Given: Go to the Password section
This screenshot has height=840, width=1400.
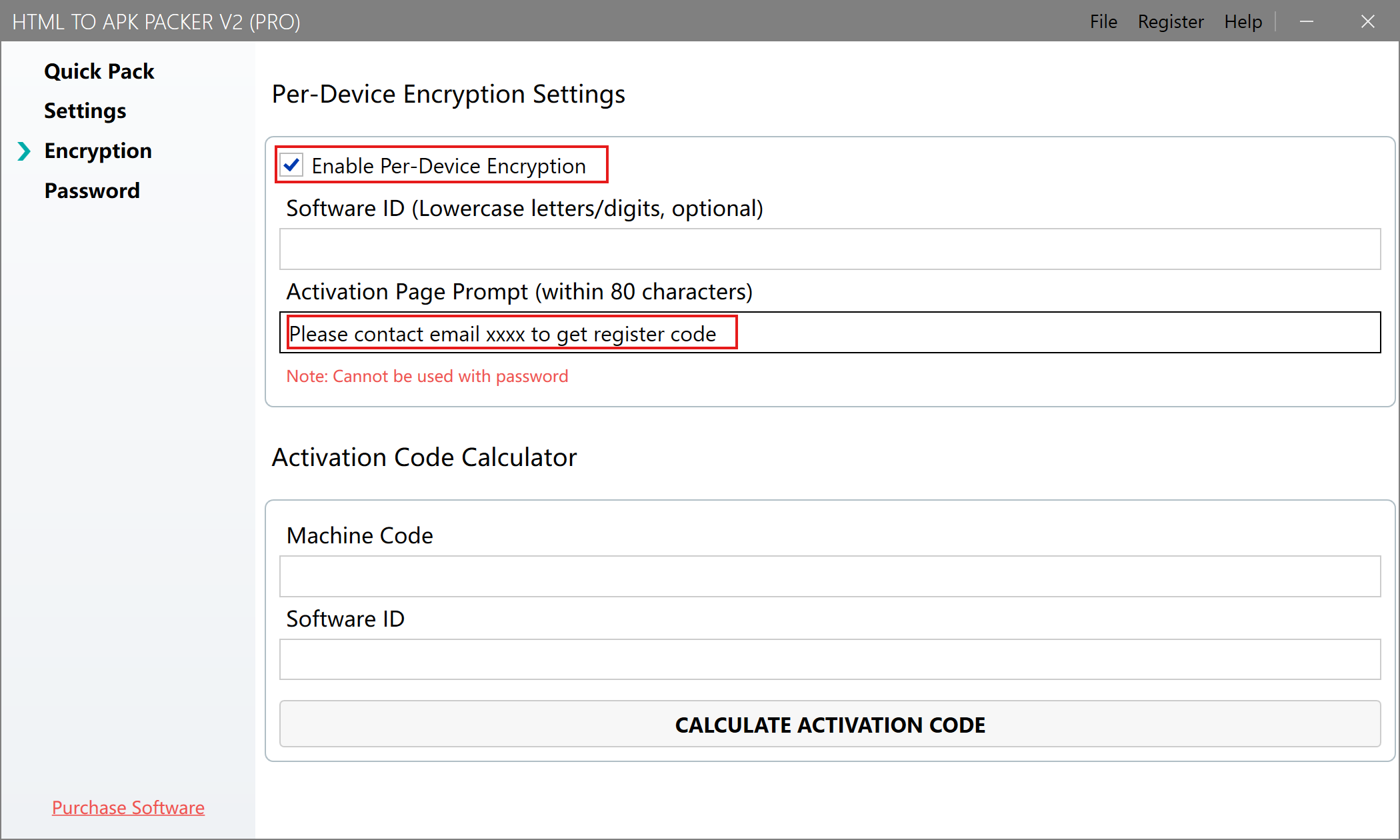Looking at the screenshot, I should coord(91,191).
